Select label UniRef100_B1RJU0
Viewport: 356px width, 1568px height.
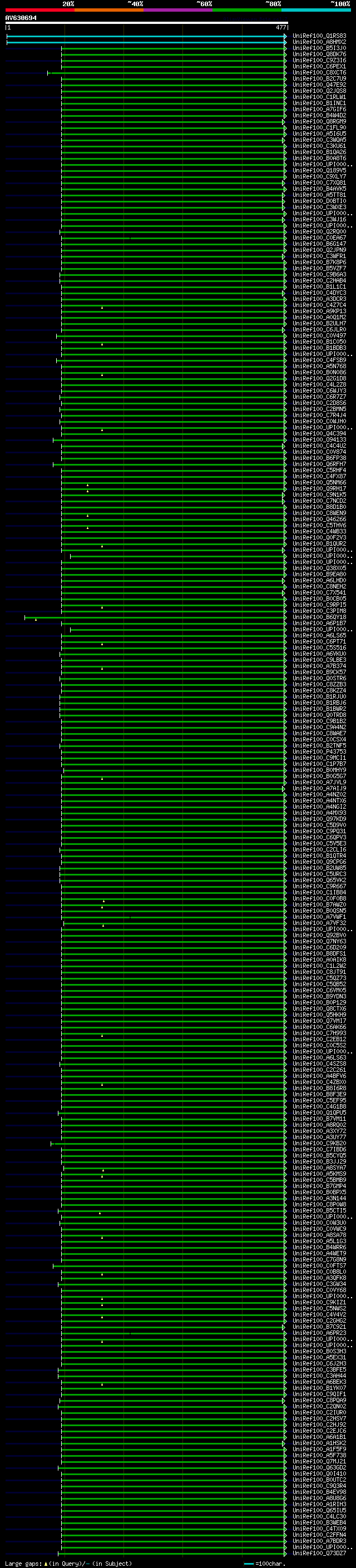pyautogui.click(x=319, y=697)
